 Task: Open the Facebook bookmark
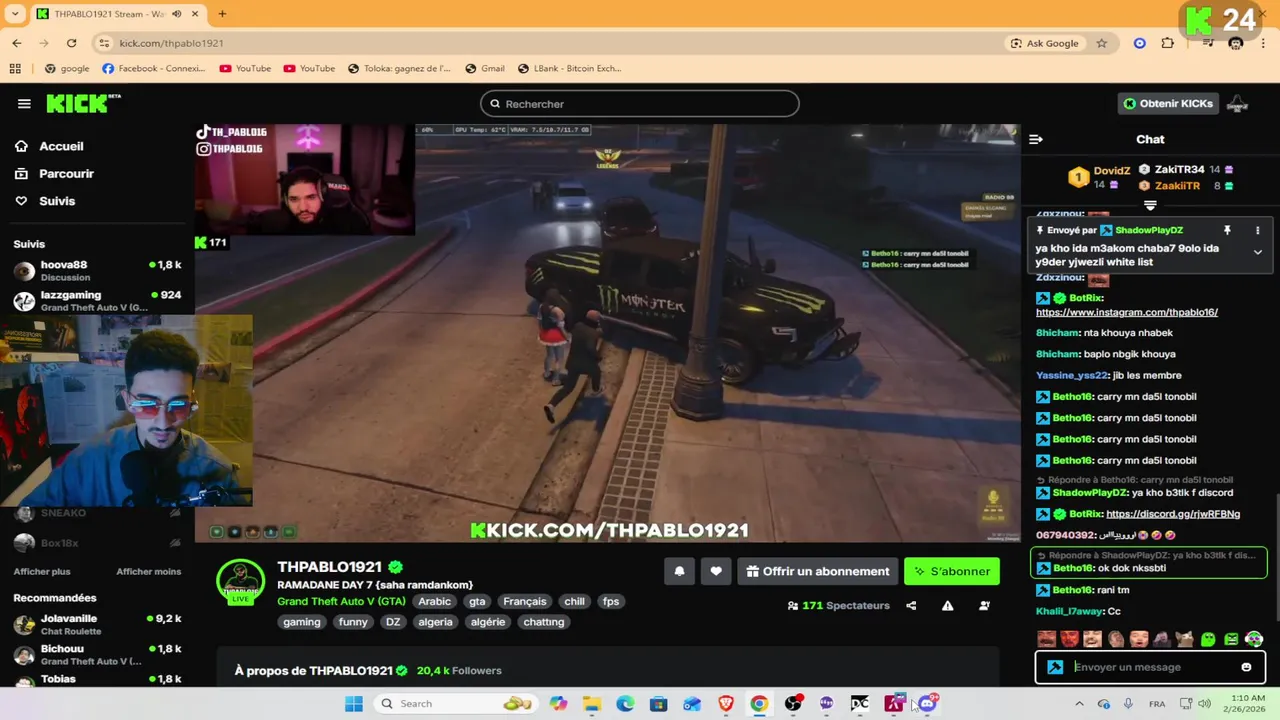pos(153,69)
